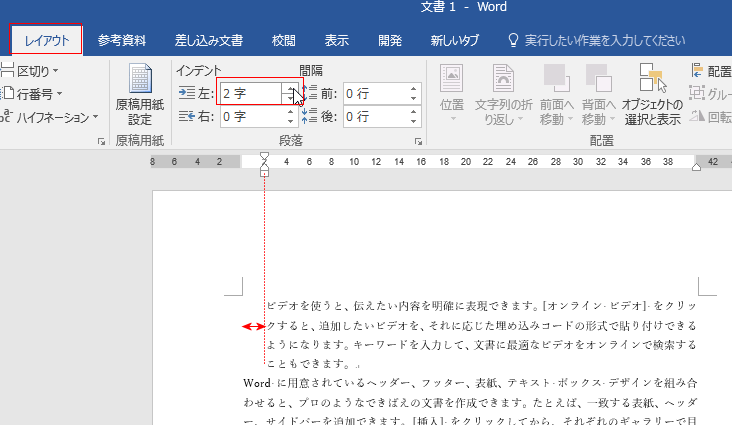Click the spacing before icon beside 前
732x425 pixels.
(x=310, y=93)
